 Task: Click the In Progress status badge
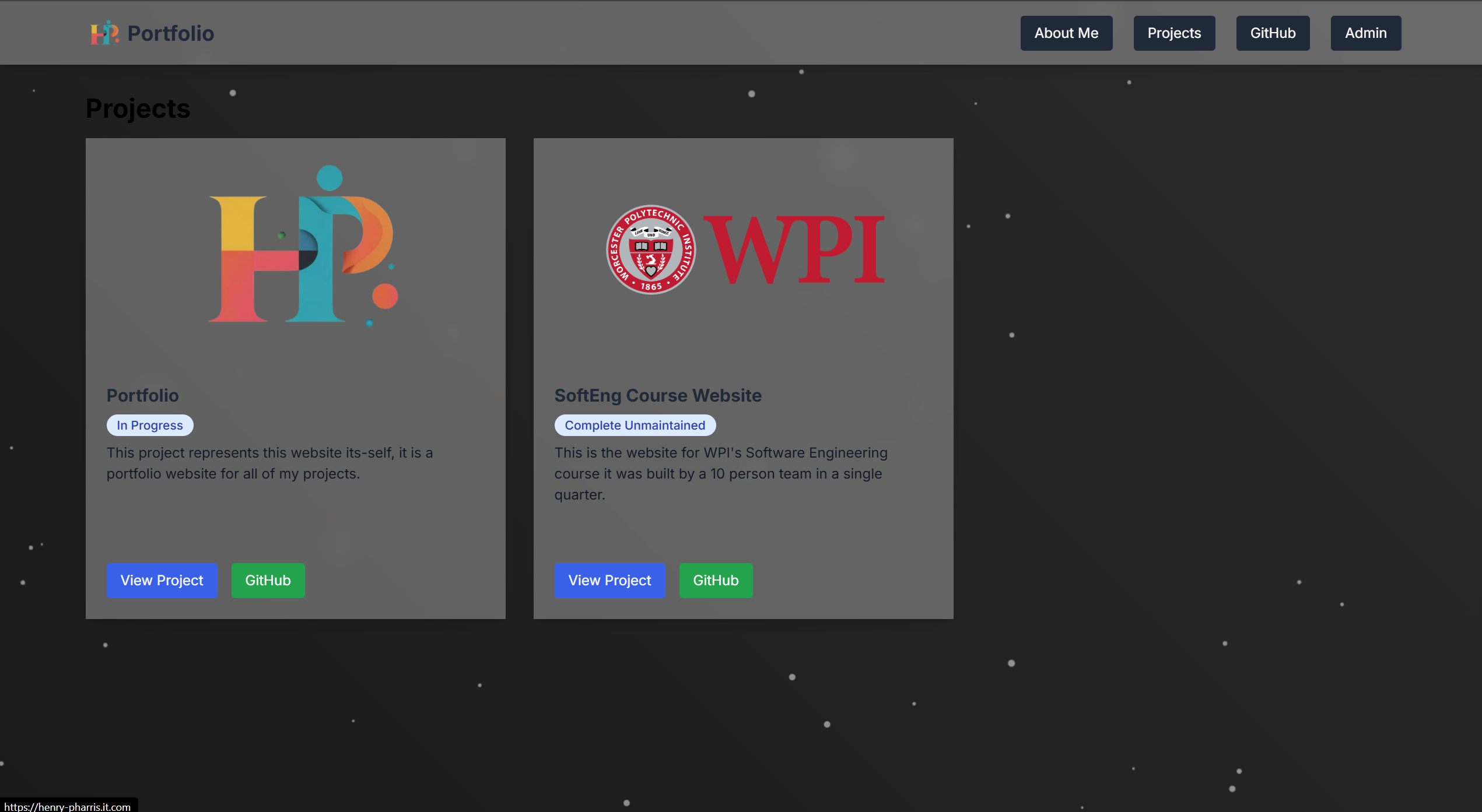coord(150,425)
